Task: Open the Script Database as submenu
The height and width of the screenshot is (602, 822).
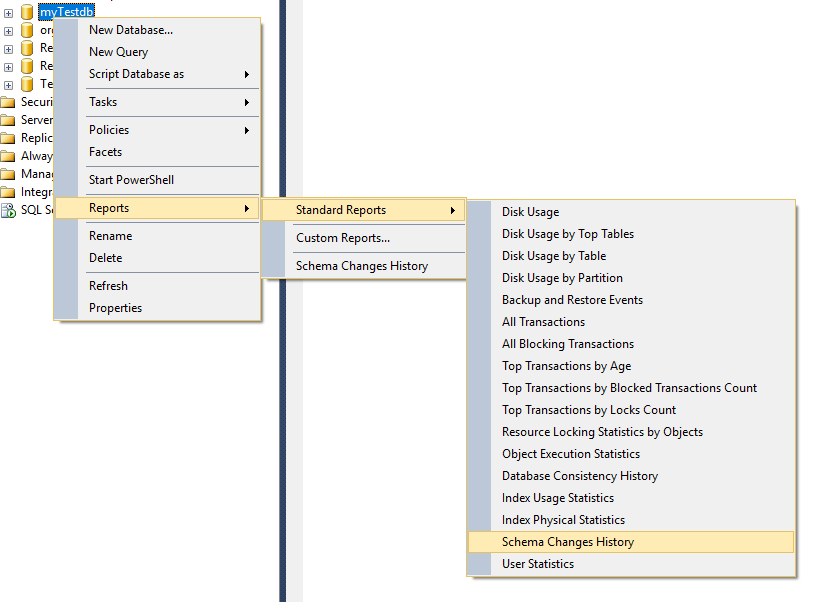Action: pos(137,74)
